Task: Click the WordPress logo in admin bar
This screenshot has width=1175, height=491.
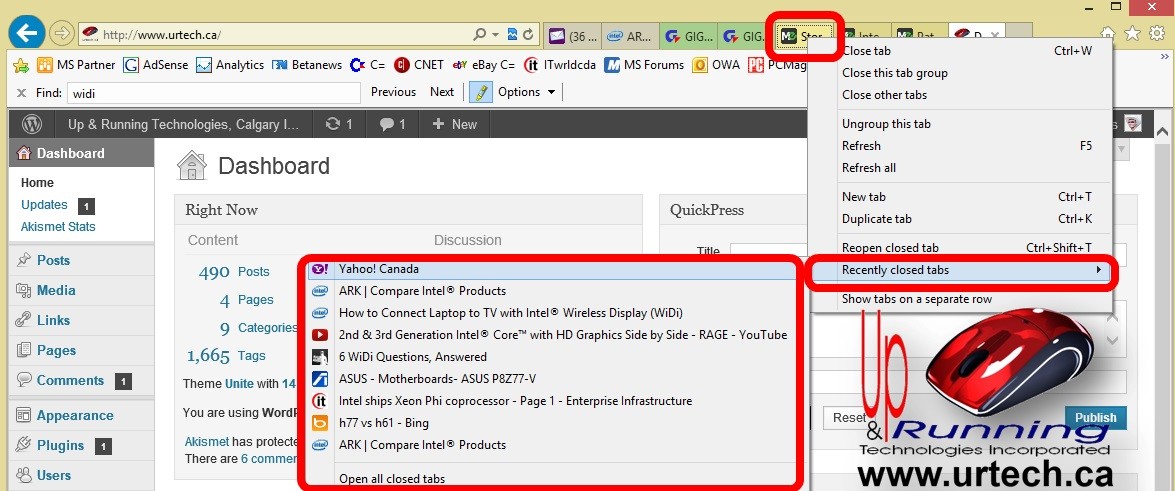Action: pyautogui.click(x=32, y=125)
